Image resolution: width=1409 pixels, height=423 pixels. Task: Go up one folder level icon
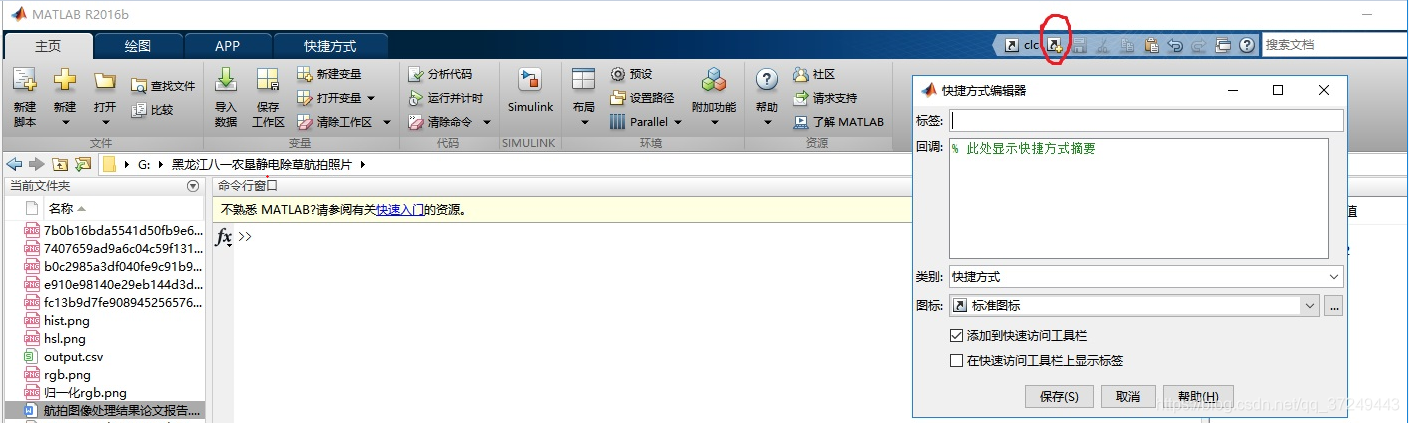click(x=60, y=164)
